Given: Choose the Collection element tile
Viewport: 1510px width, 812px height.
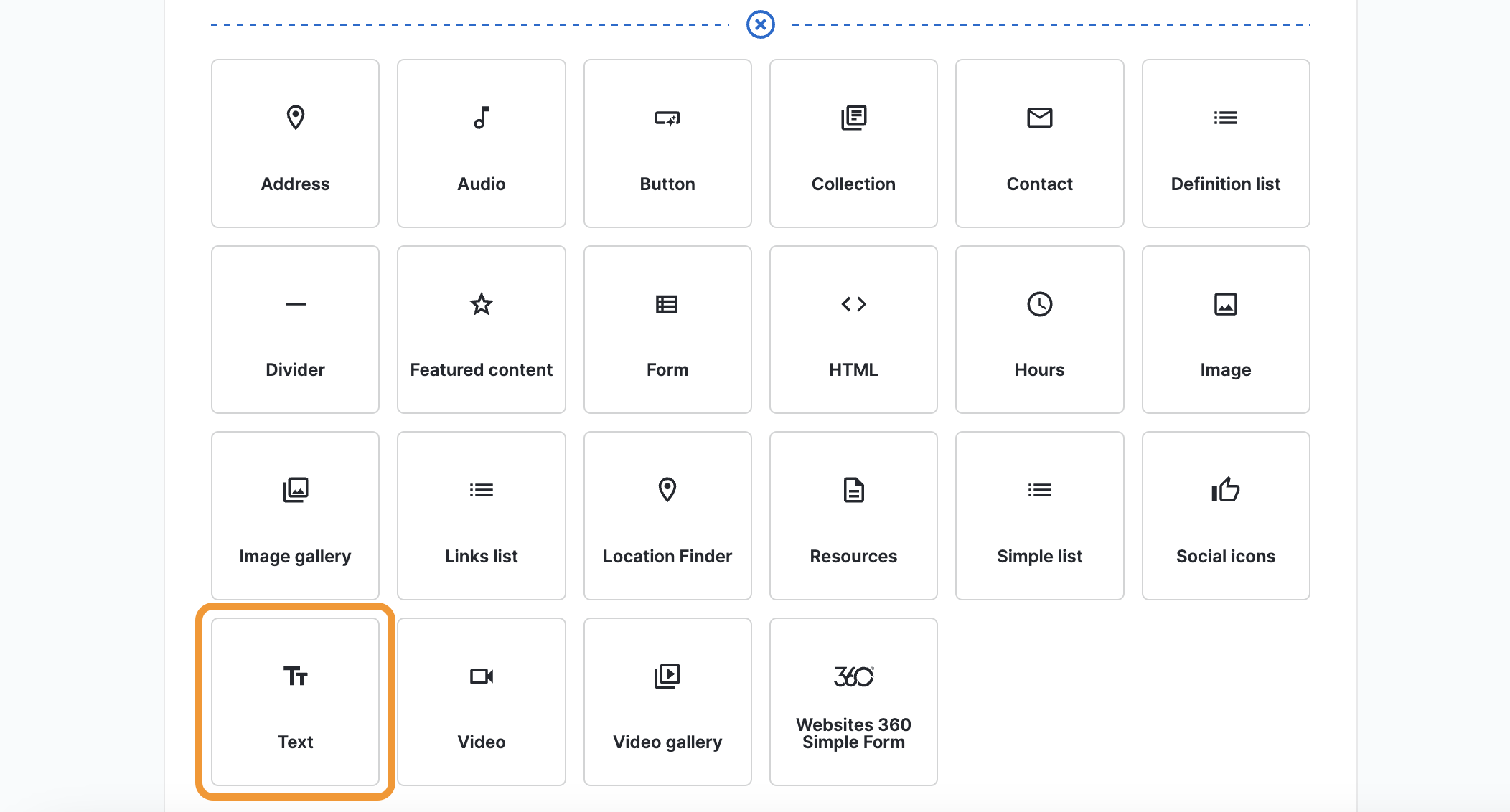Looking at the screenshot, I should point(853,143).
